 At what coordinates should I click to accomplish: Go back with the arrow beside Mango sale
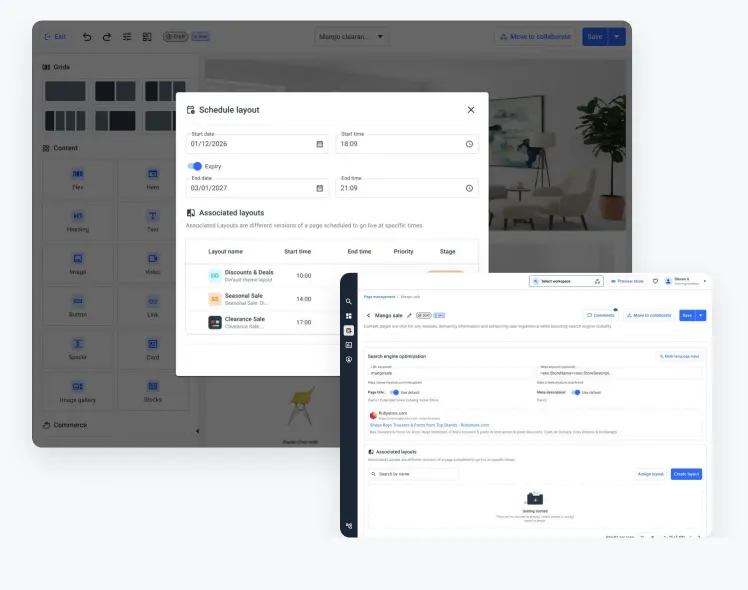click(x=368, y=315)
